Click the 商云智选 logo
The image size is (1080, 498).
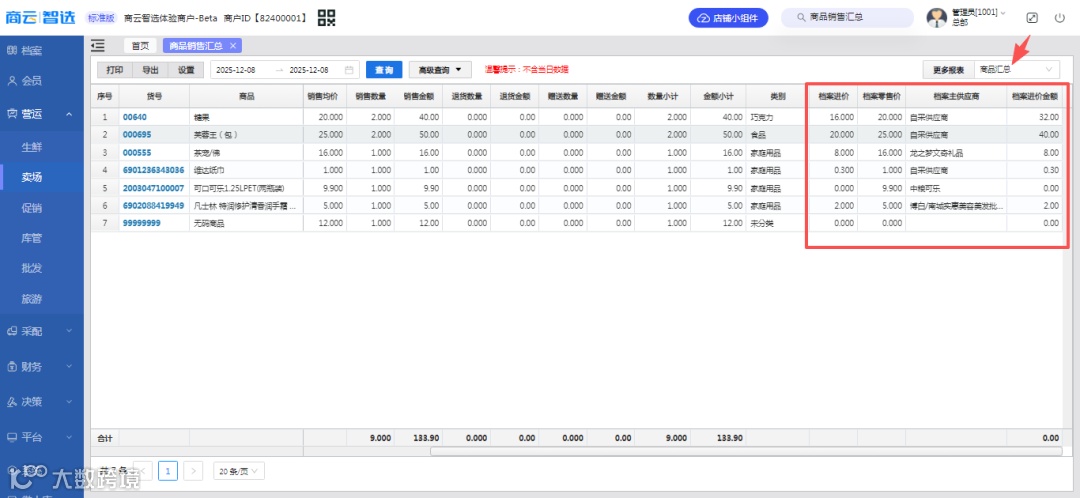coord(40,17)
